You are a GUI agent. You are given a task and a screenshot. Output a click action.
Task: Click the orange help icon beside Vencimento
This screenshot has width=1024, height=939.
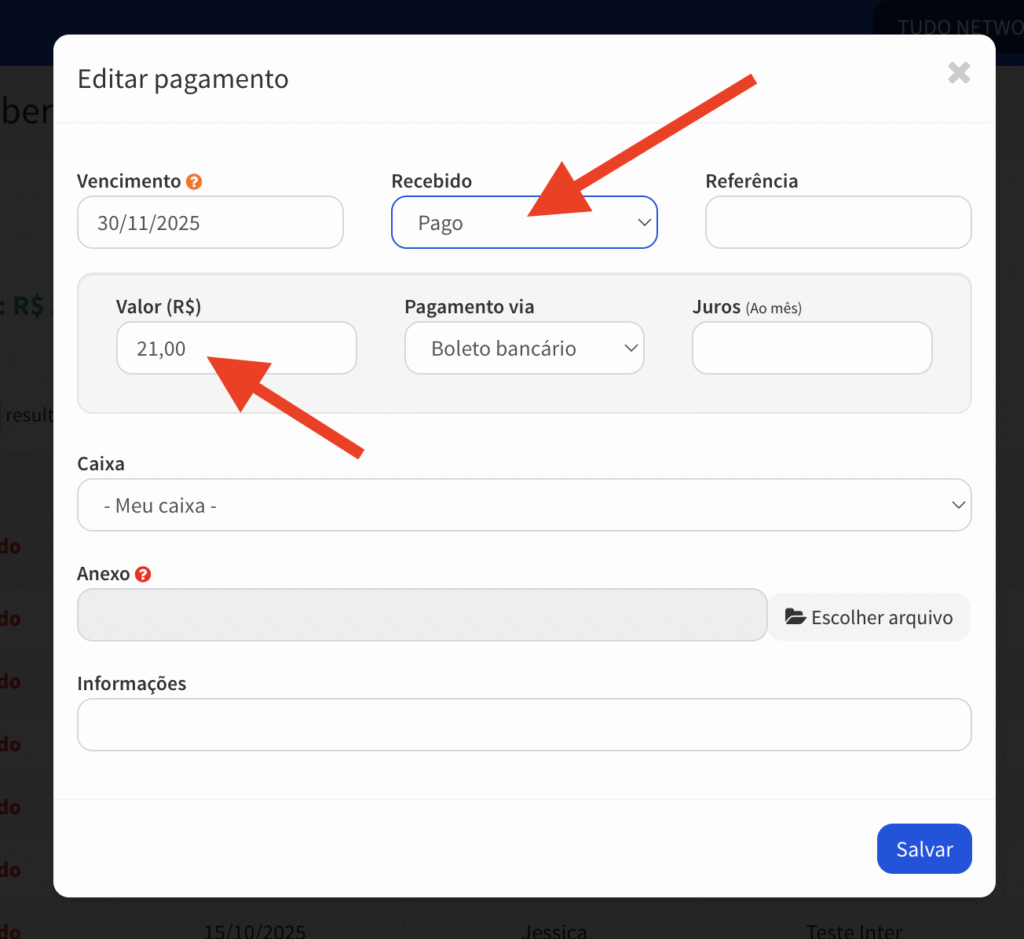pos(194,182)
